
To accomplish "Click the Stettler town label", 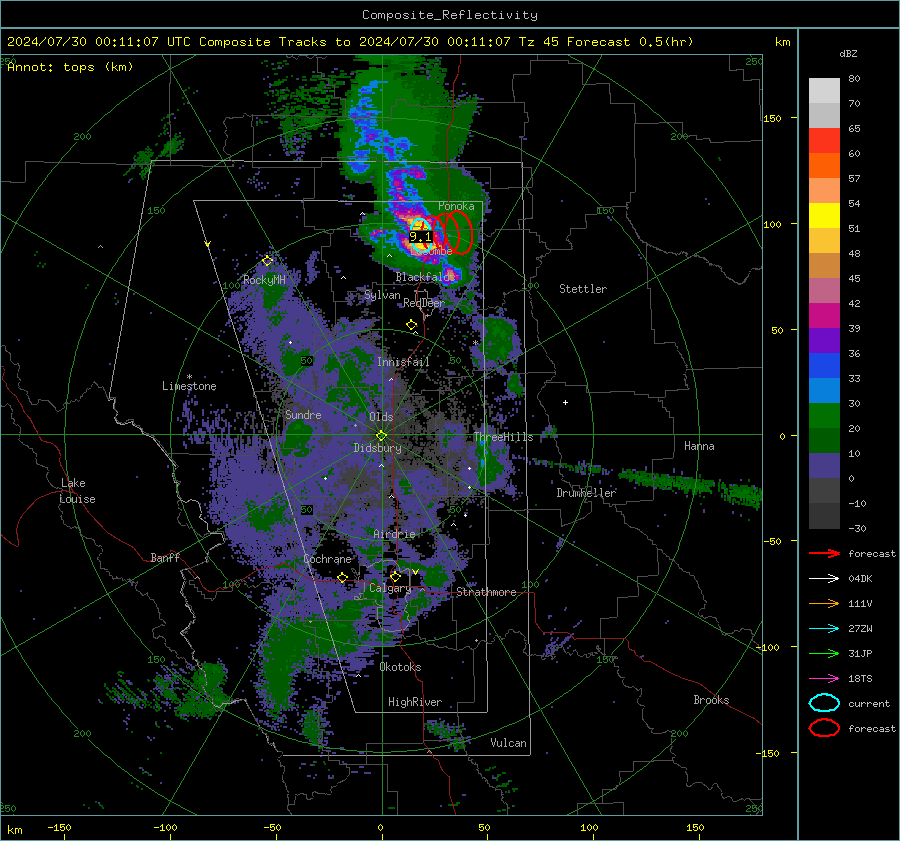I will pos(583,289).
